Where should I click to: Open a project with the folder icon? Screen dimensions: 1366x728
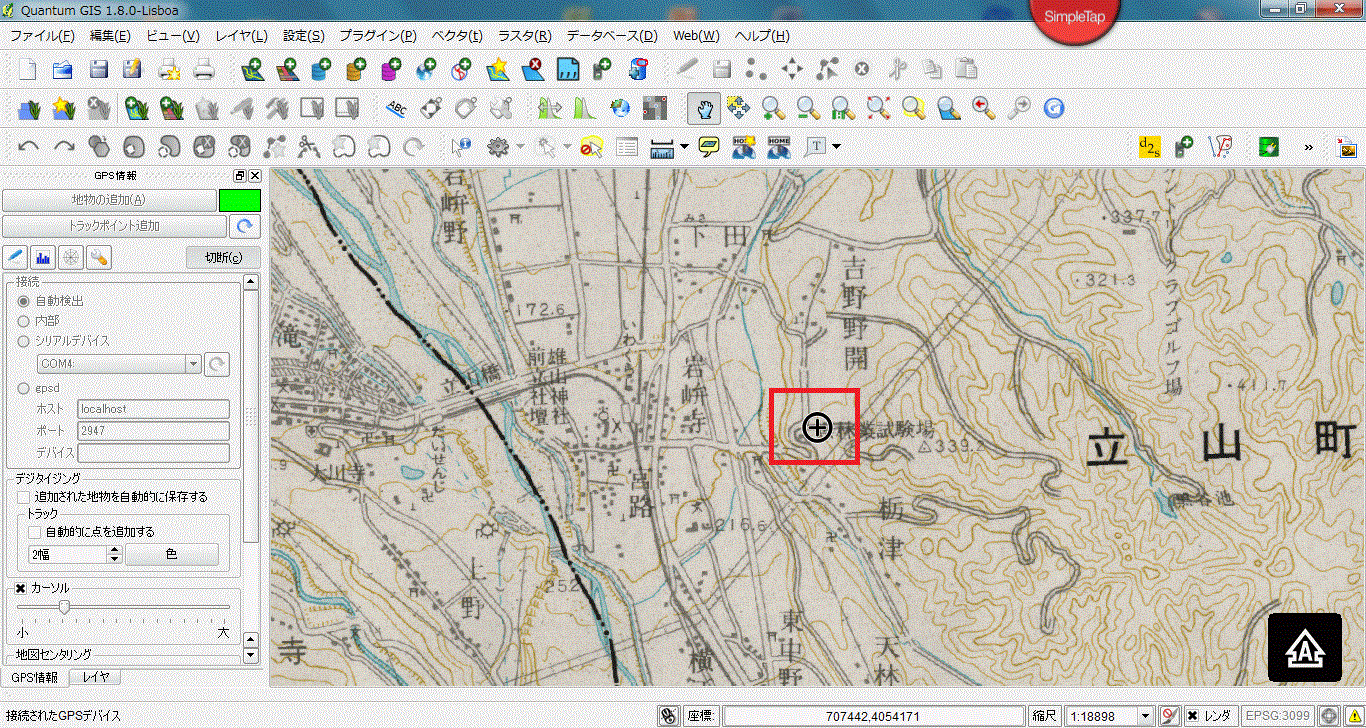[x=63, y=70]
